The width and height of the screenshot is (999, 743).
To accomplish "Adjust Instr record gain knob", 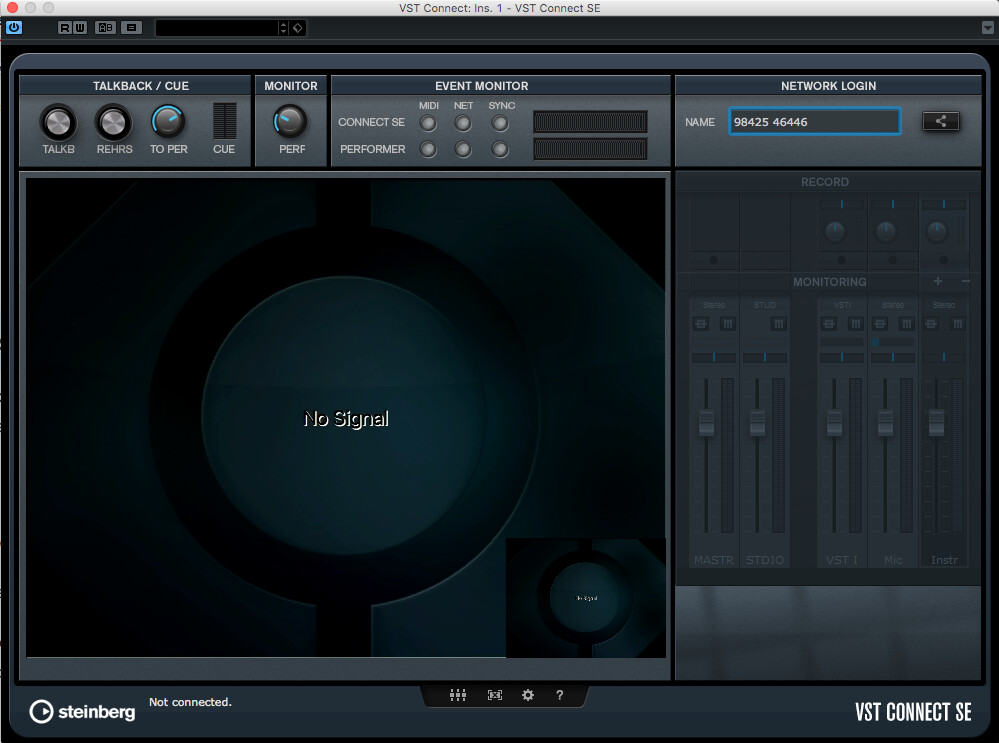I will point(936,231).
